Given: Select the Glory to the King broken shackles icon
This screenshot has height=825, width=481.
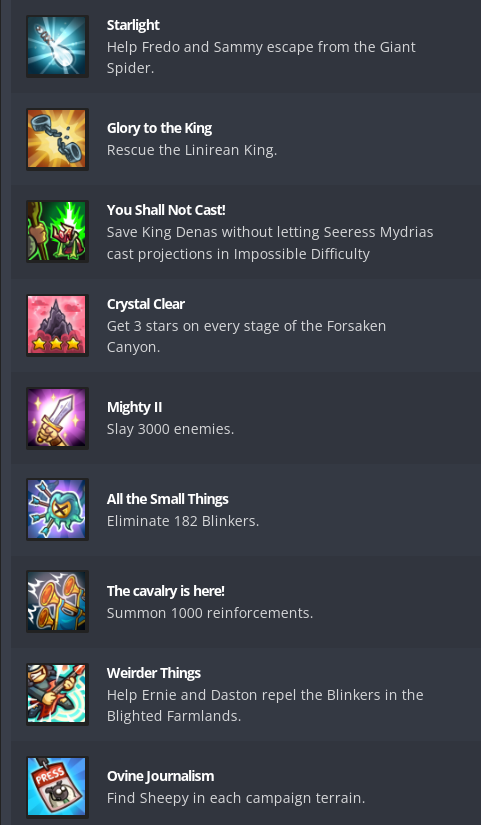Looking at the screenshot, I should 57,139.
